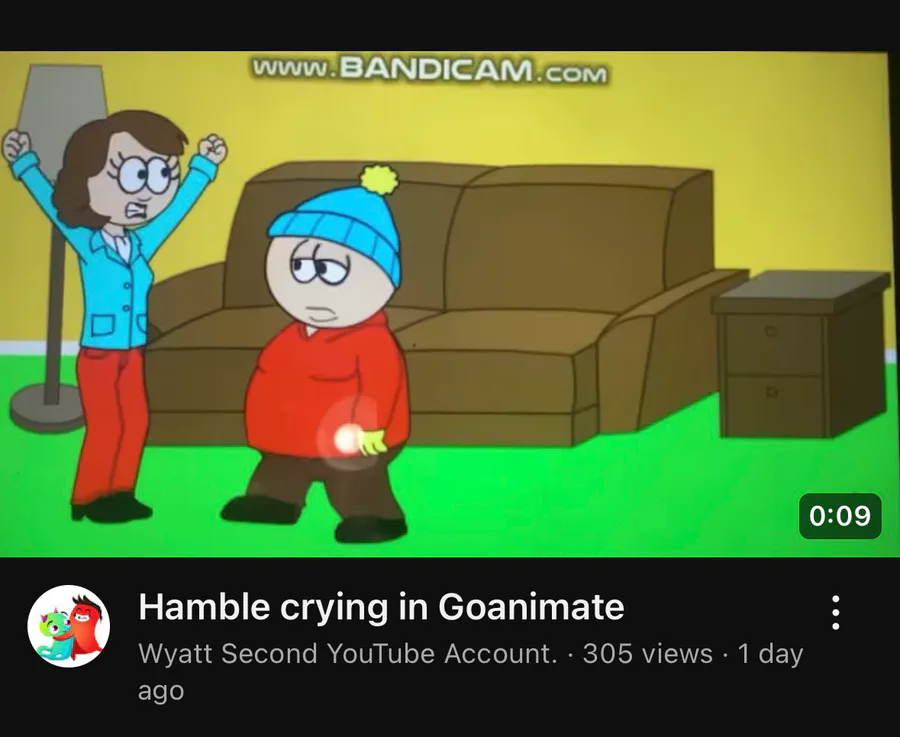Viewport: 900px width, 737px height.
Task: Tap the Wyatt channel avatar icon
Action: [x=69, y=626]
